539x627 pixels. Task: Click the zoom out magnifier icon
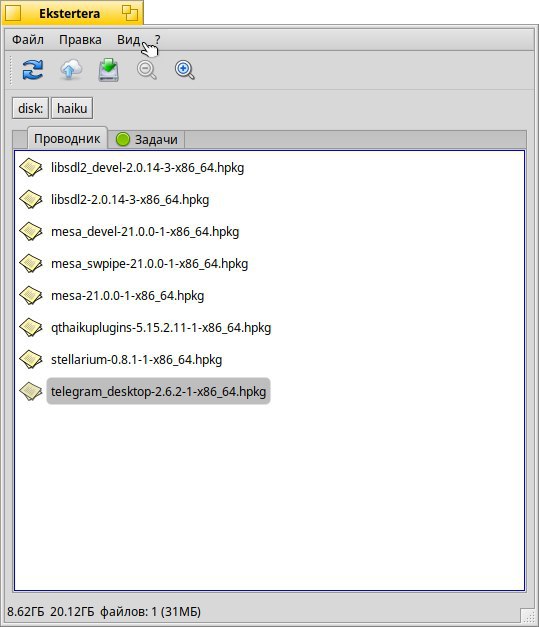click(147, 70)
